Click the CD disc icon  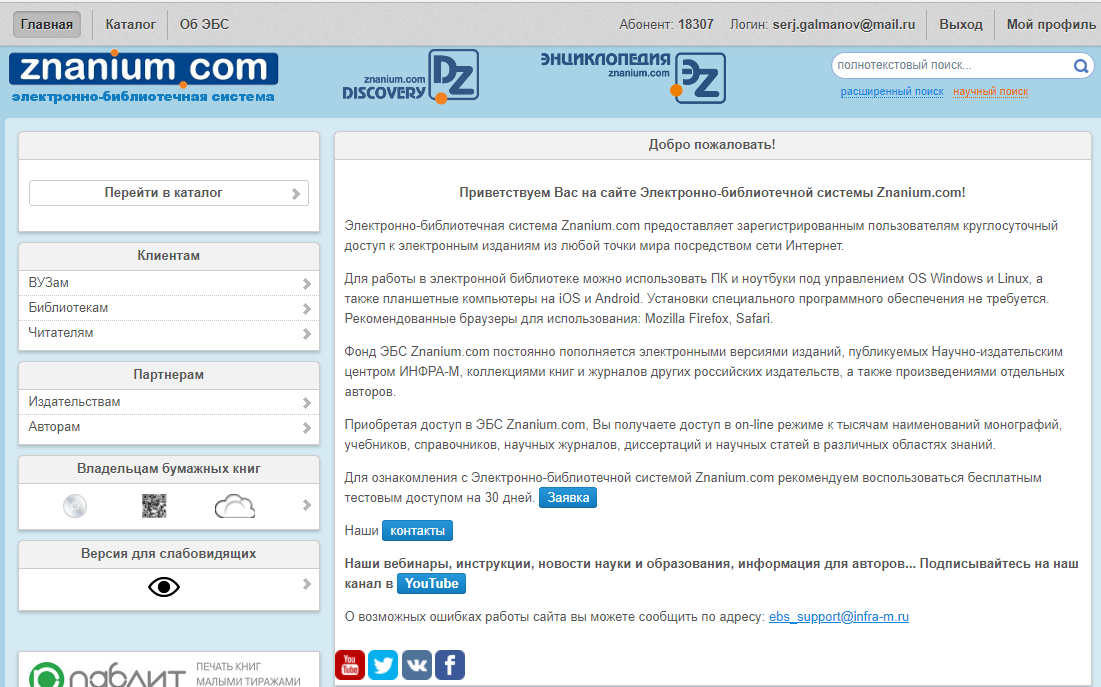(x=75, y=506)
